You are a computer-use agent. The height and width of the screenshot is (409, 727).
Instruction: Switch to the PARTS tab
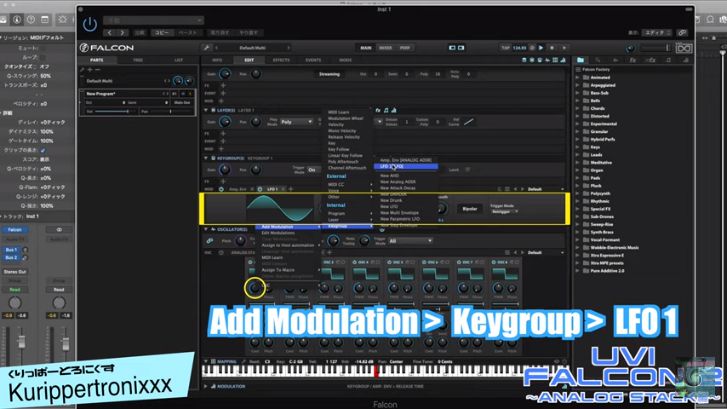point(97,60)
